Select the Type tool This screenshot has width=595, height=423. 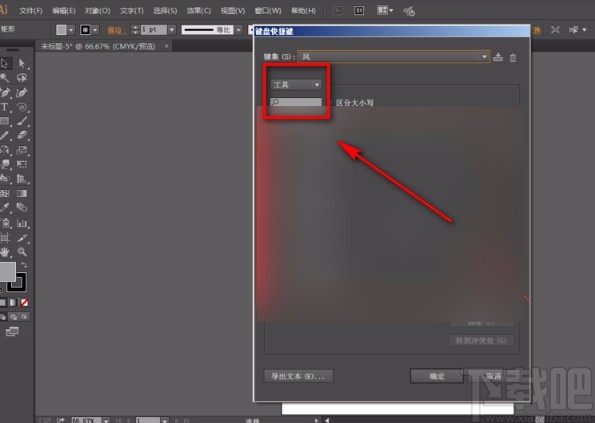(5, 107)
